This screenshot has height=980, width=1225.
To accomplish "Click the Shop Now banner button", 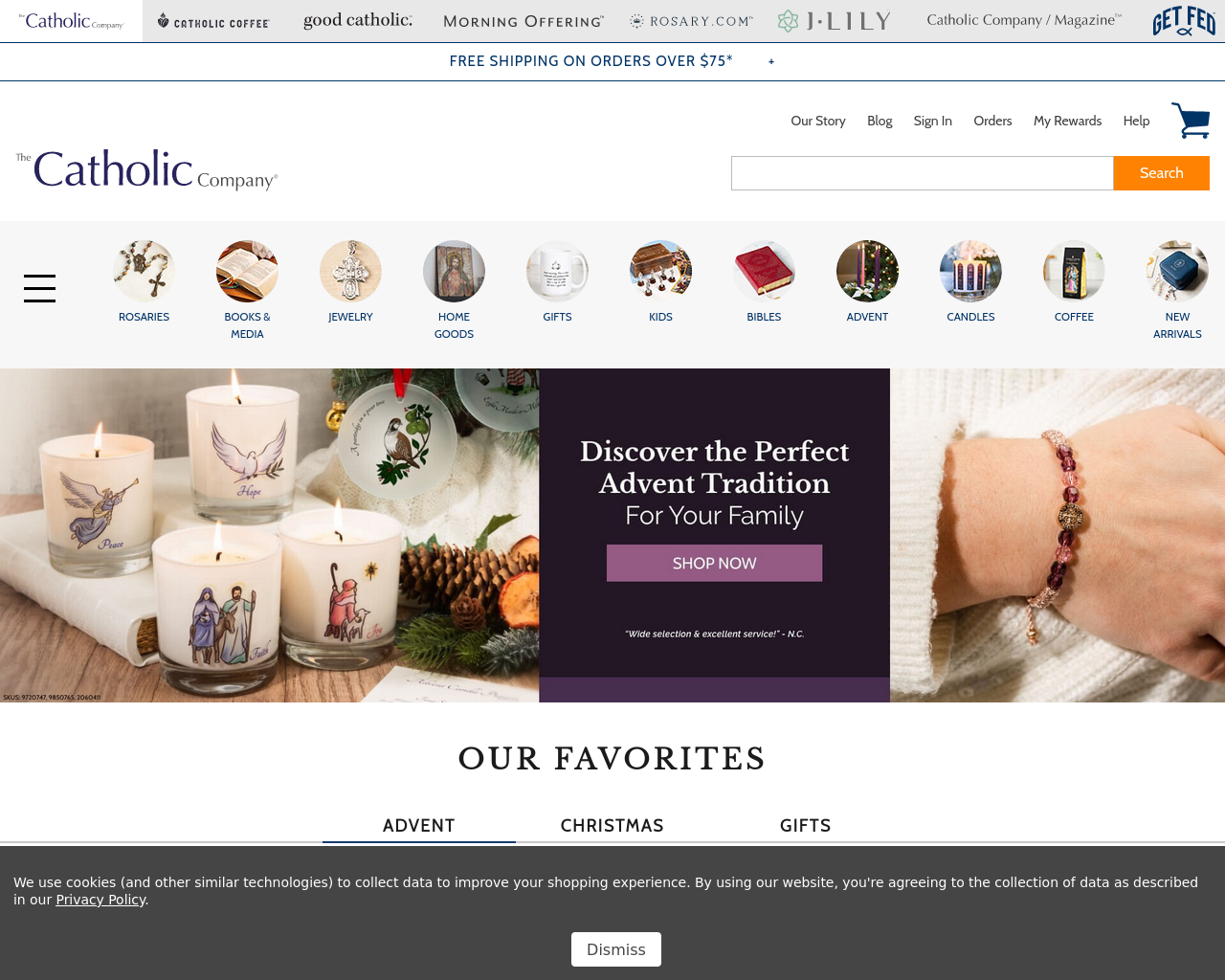I will pos(714,563).
